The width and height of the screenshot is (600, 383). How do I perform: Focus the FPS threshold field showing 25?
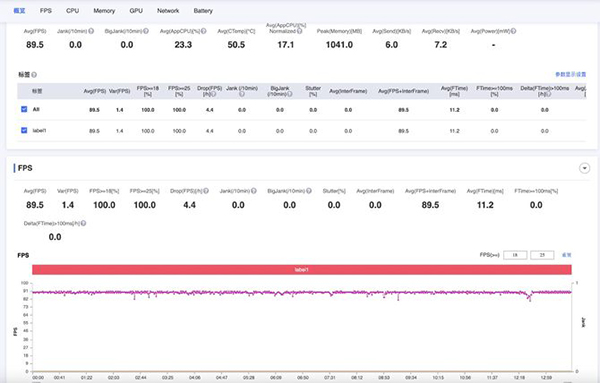tap(542, 255)
